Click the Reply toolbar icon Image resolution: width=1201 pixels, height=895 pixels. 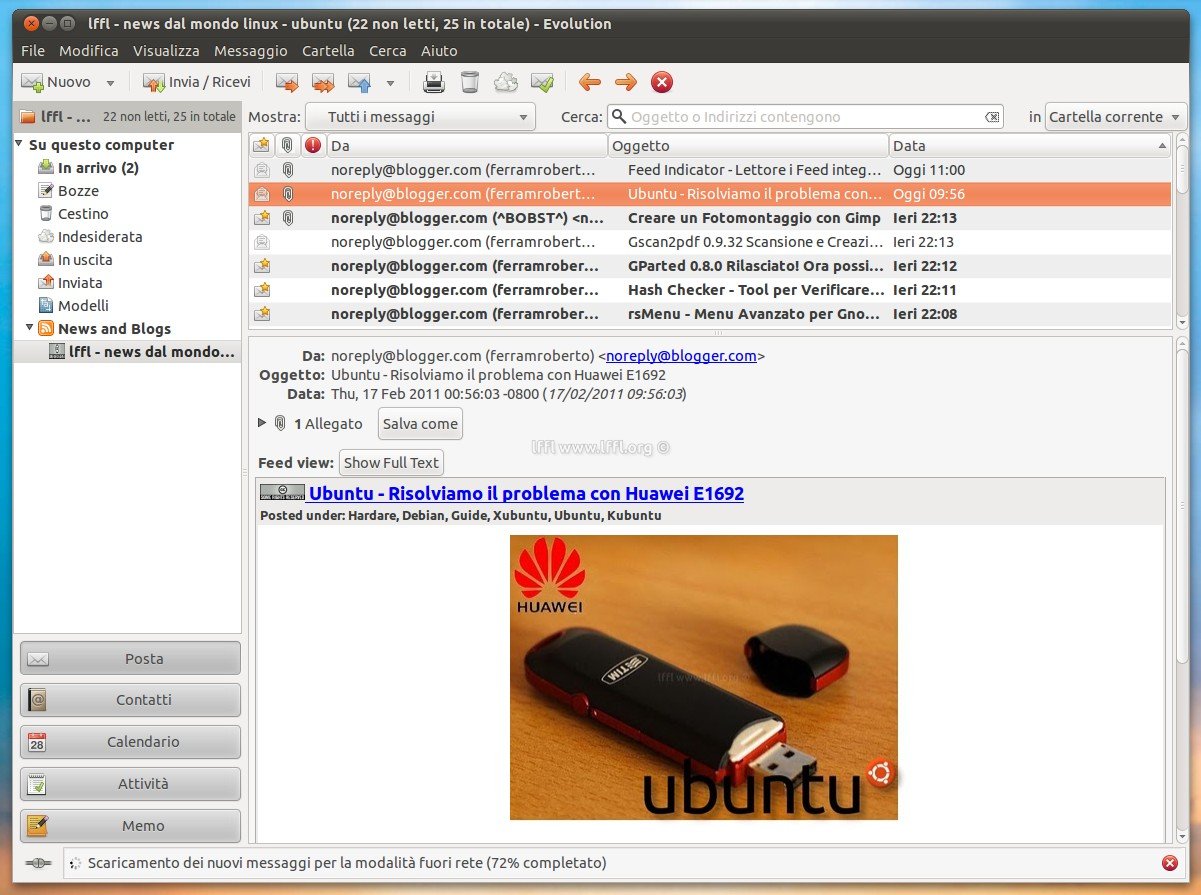click(x=287, y=82)
